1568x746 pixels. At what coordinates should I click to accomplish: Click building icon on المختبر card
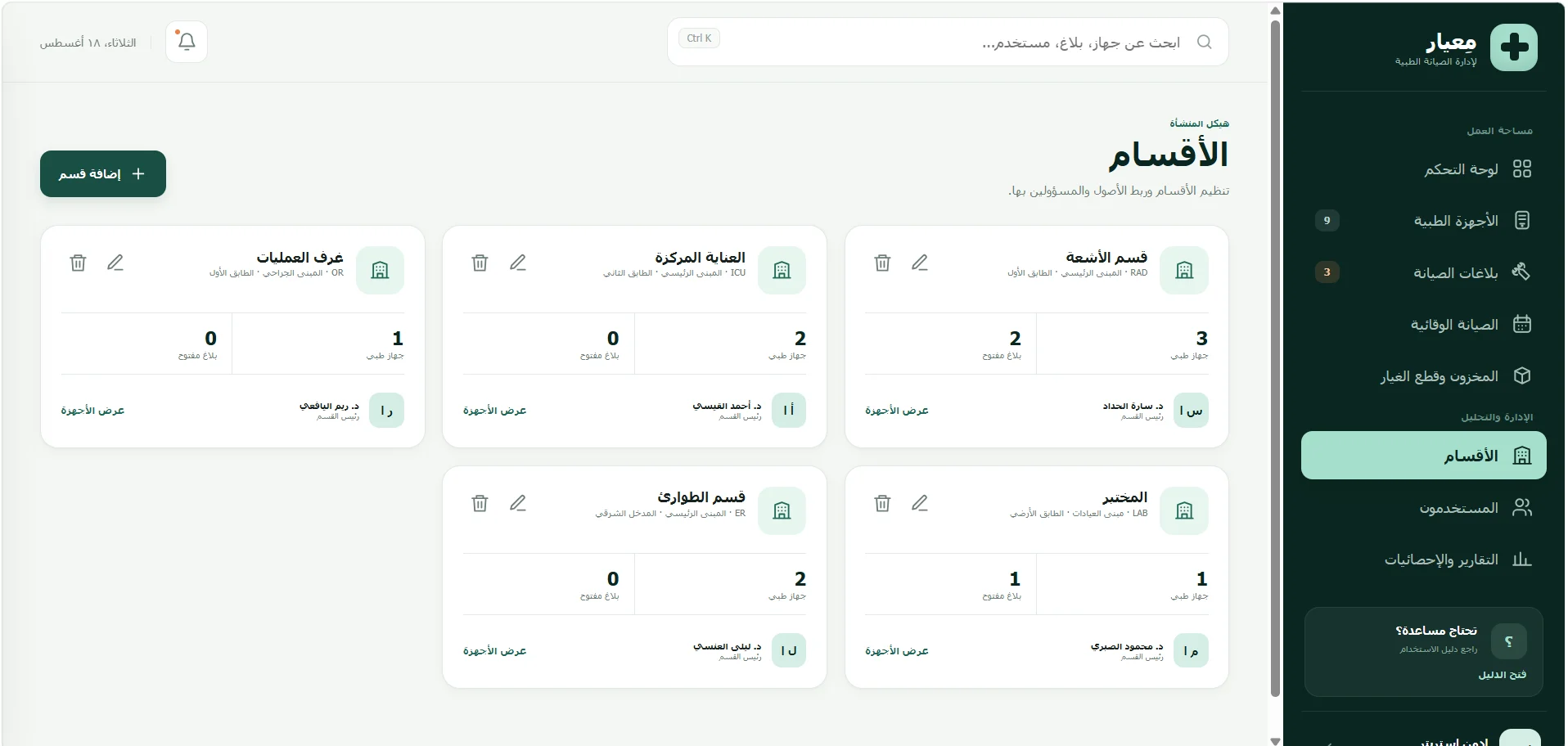click(1184, 510)
